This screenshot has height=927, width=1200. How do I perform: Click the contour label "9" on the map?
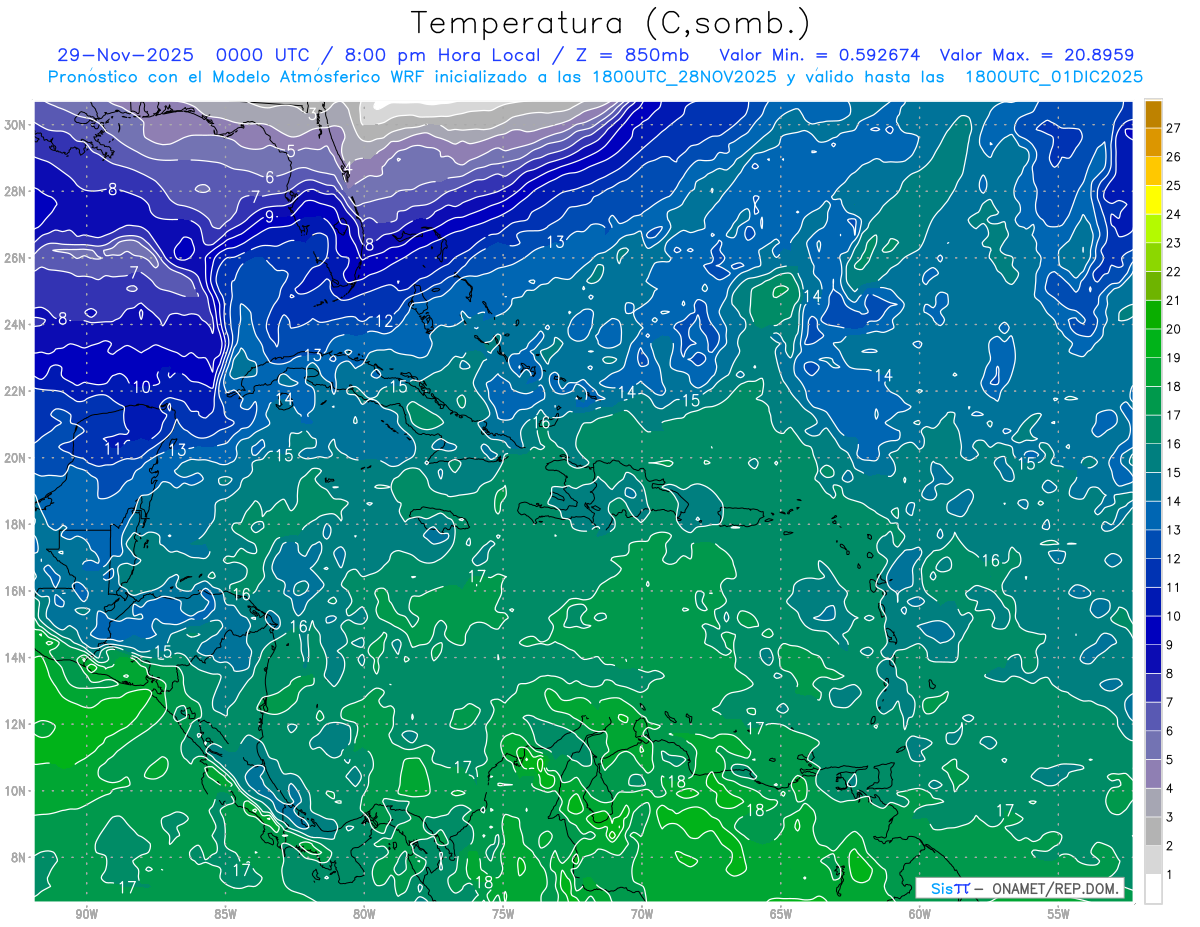[x=269, y=216]
